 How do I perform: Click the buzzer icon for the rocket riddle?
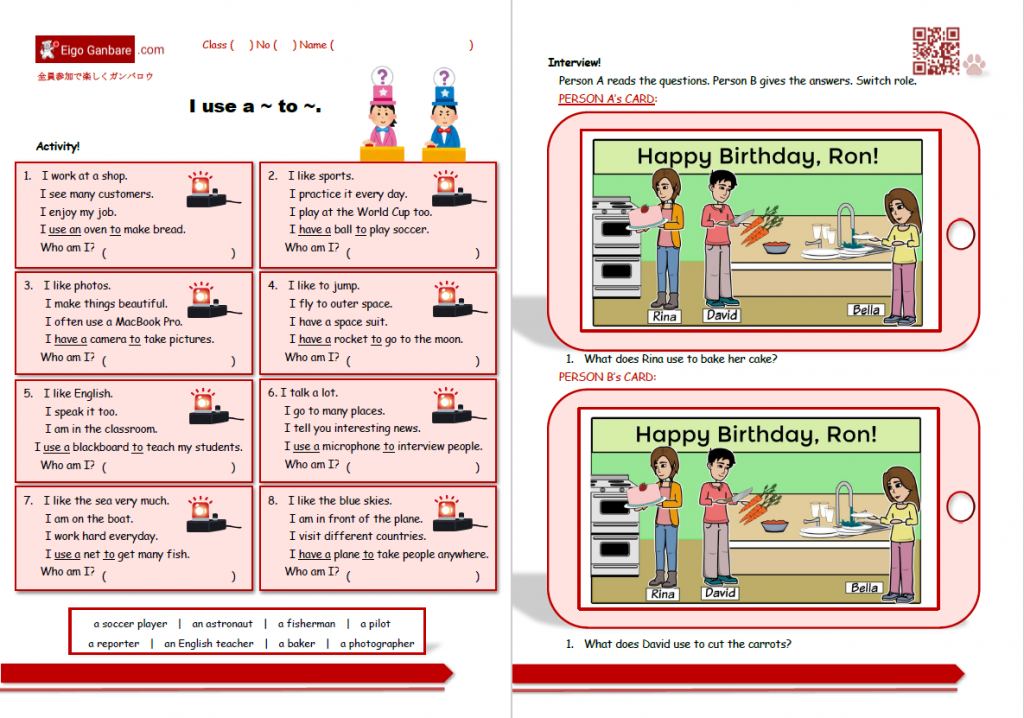click(449, 300)
